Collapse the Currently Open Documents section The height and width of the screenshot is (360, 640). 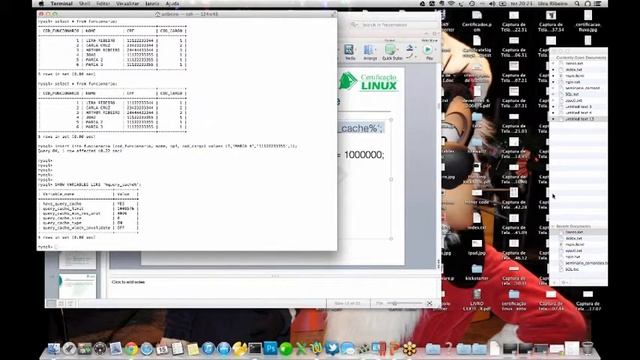[x=553, y=58]
